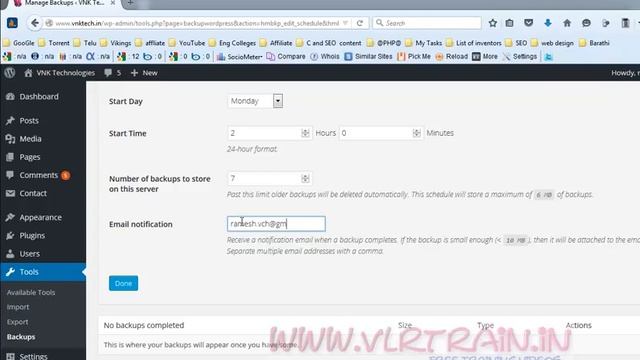Click the Start Time minutes stepper
The width and height of the screenshot is (640, 360).
(x=416, y=133)
